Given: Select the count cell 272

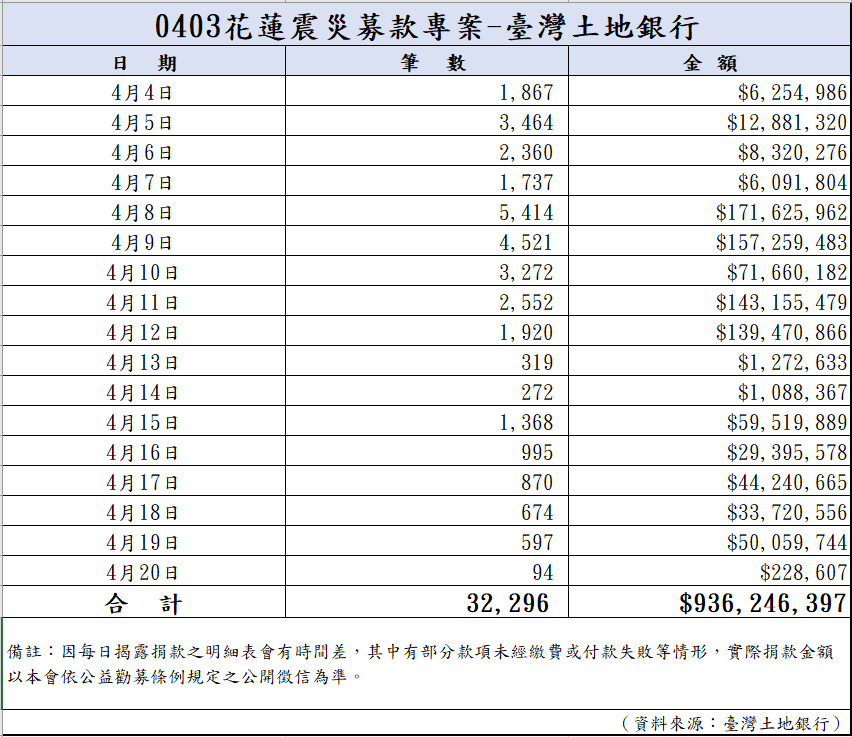Looking at the screenshot, I should tap(427, 391).
